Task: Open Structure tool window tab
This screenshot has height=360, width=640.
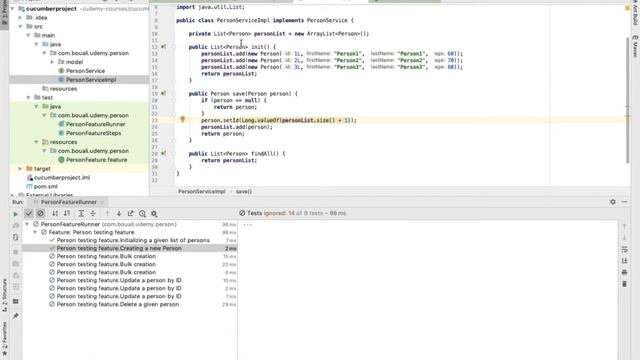Action: coord(4,295)
